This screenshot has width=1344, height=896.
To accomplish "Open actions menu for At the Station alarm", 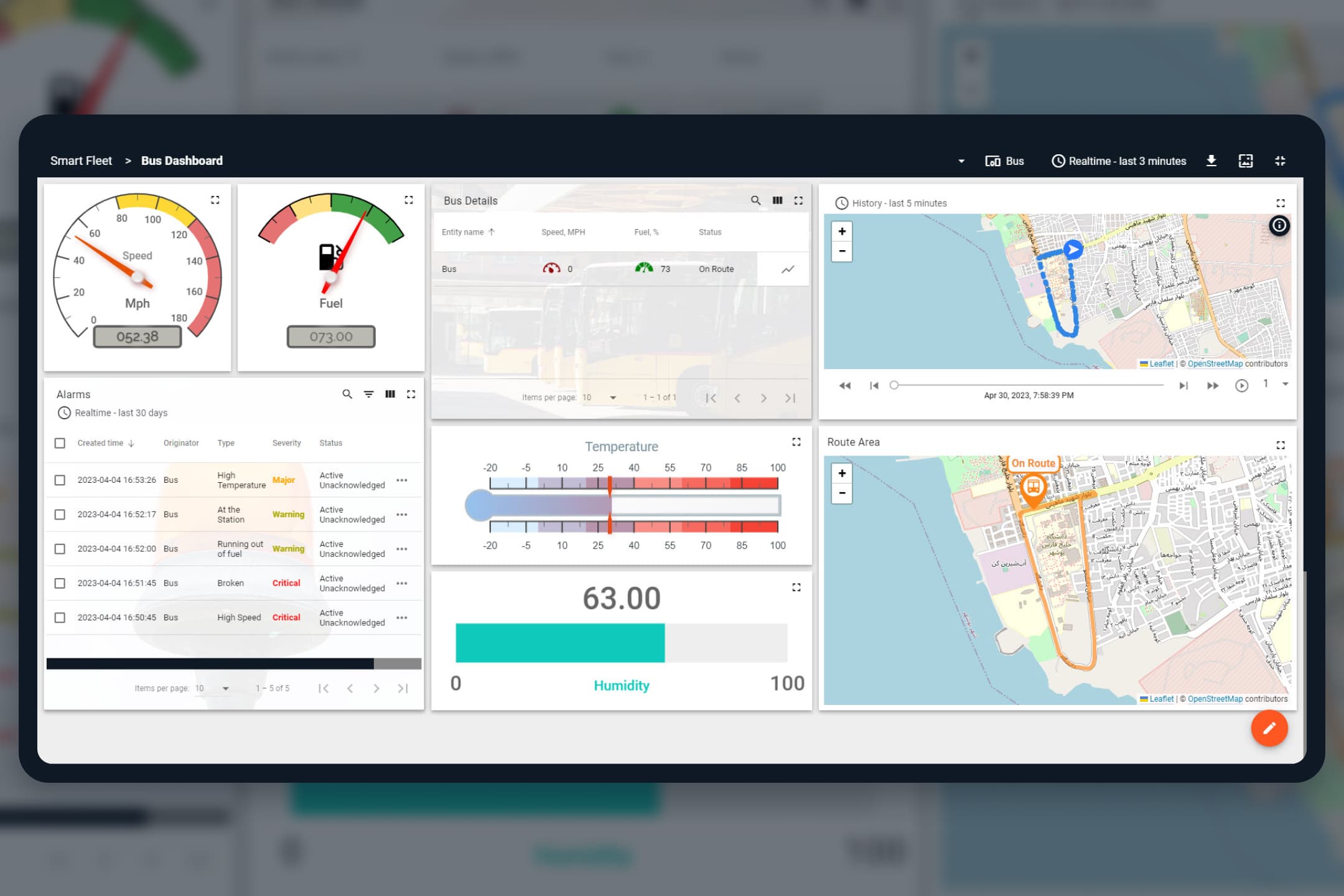I will click(x=402, y=515).
